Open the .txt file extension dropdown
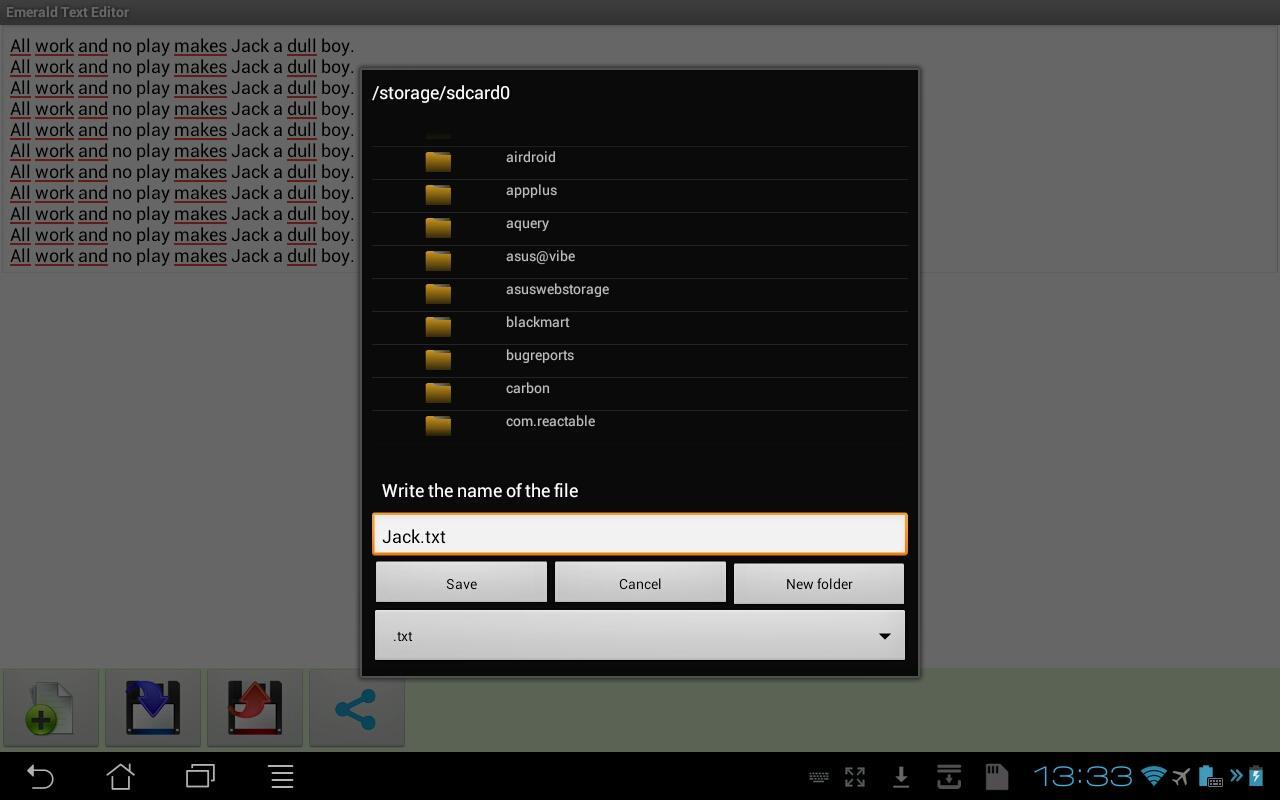 tap(640, 636)
